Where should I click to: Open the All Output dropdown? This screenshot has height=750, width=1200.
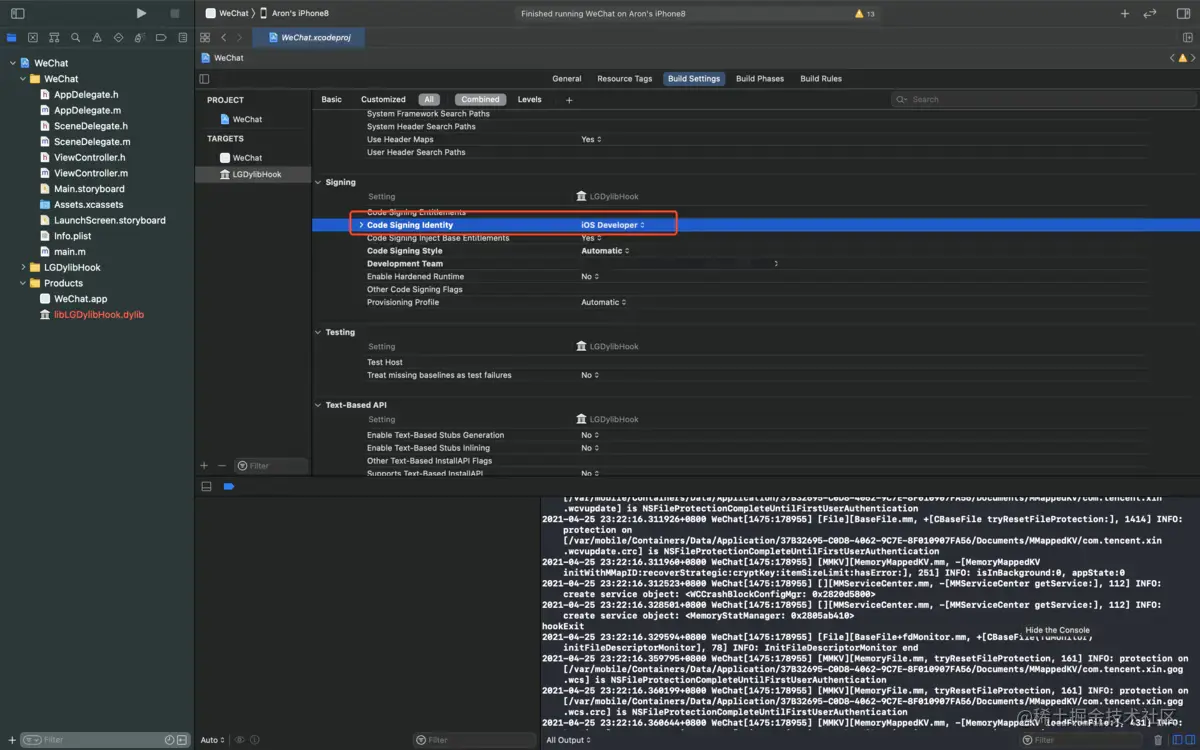[x=568, y=740]
